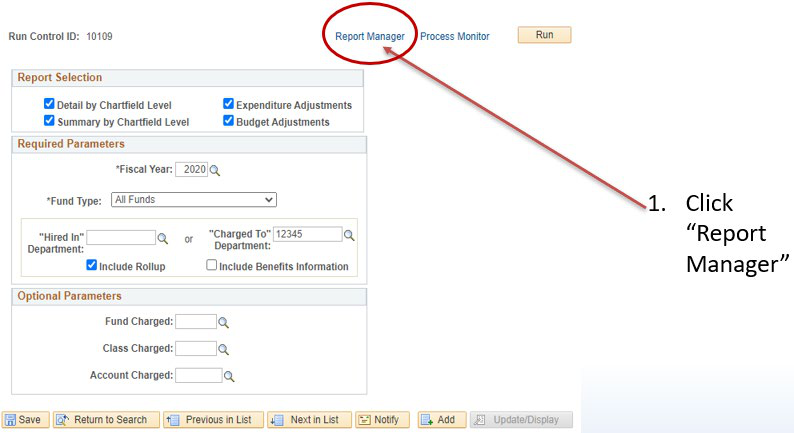The width and height of the screenshot is (794, 433).
Task: Click the Save button
Action: [25, 420]
